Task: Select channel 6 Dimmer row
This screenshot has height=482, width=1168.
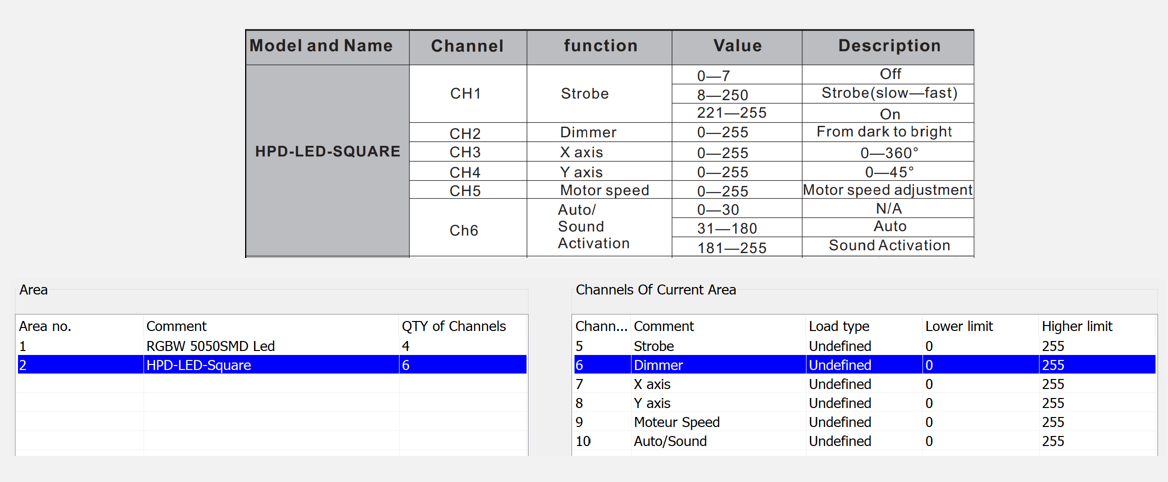Action: (864, 365)
